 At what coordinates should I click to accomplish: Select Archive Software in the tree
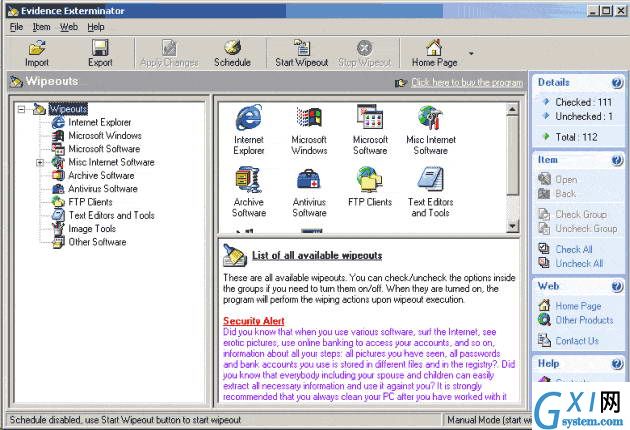click(101, 175)
